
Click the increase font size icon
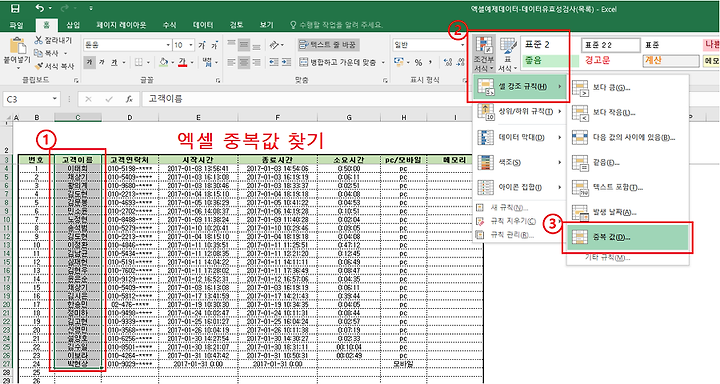(x=202, y=45)
